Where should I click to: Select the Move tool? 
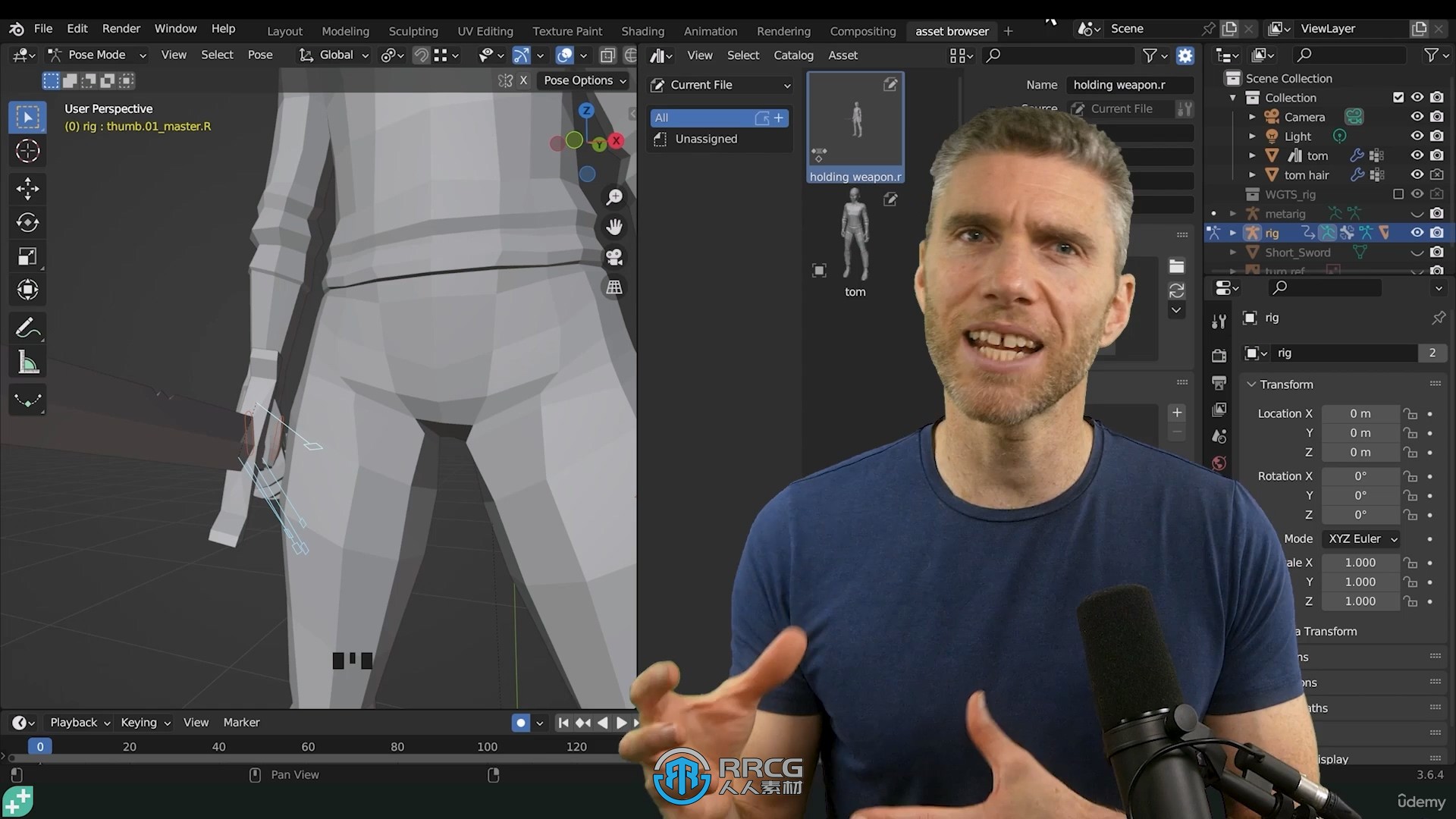(x=27, y=188)
